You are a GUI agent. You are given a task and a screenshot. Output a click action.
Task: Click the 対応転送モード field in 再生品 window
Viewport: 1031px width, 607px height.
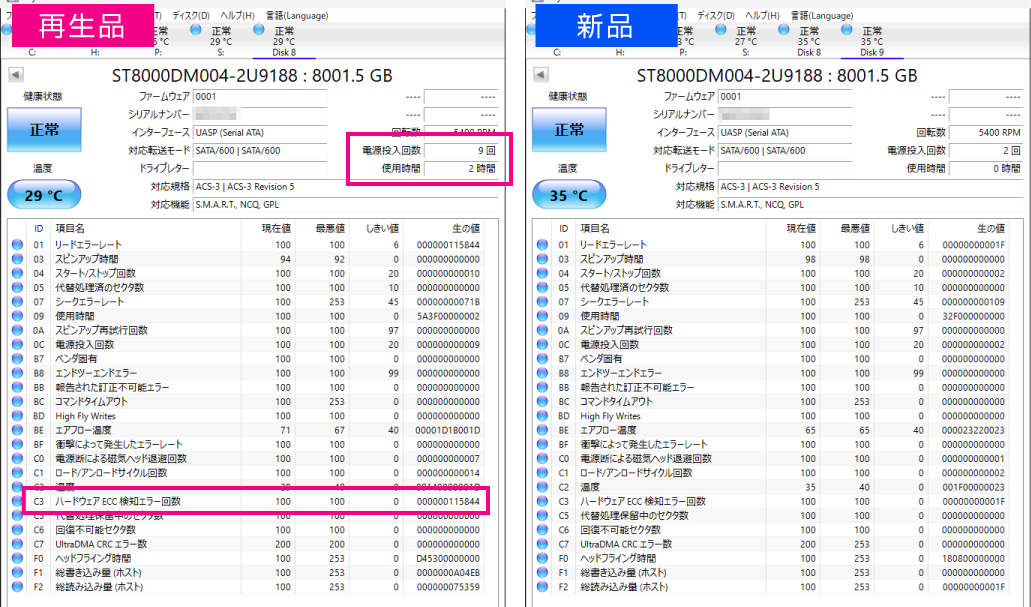(x=260, y=151)
